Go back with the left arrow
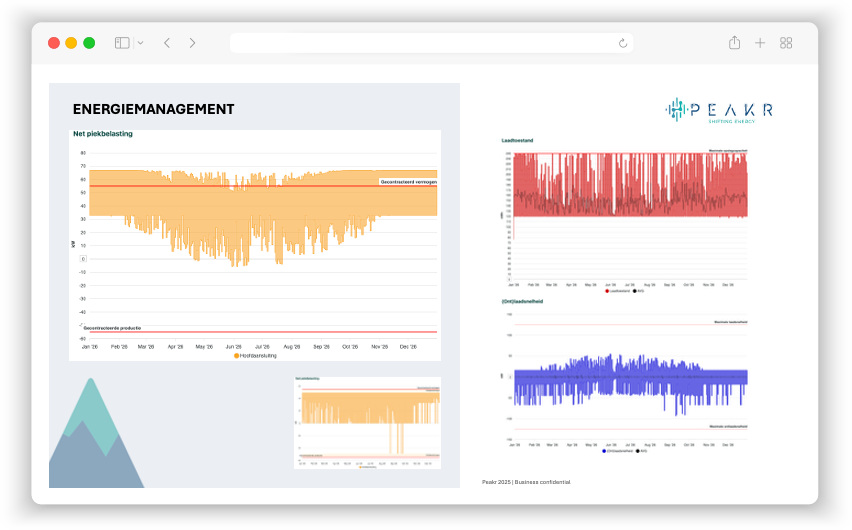The height and width of the screenshot is (530, 852). [167, 43]
